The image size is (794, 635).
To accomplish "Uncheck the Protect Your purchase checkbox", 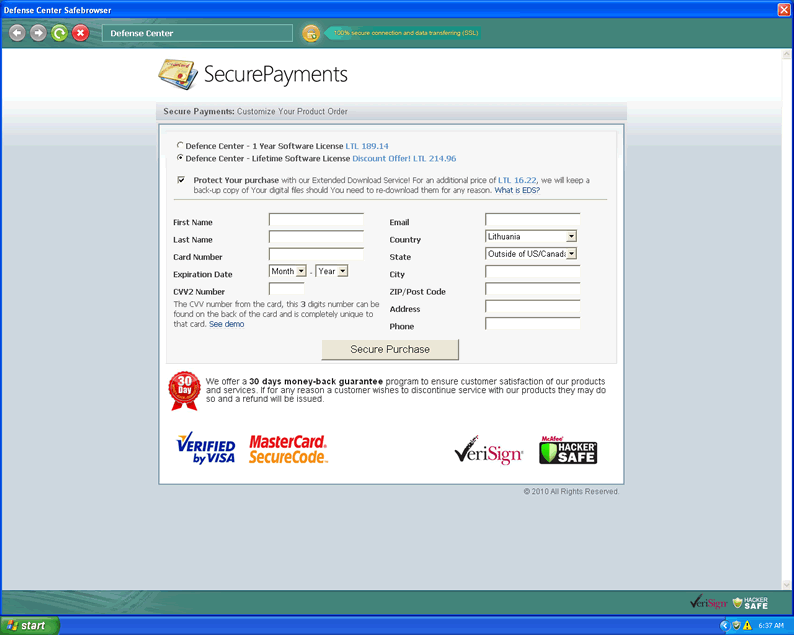I will coord(181,180).
